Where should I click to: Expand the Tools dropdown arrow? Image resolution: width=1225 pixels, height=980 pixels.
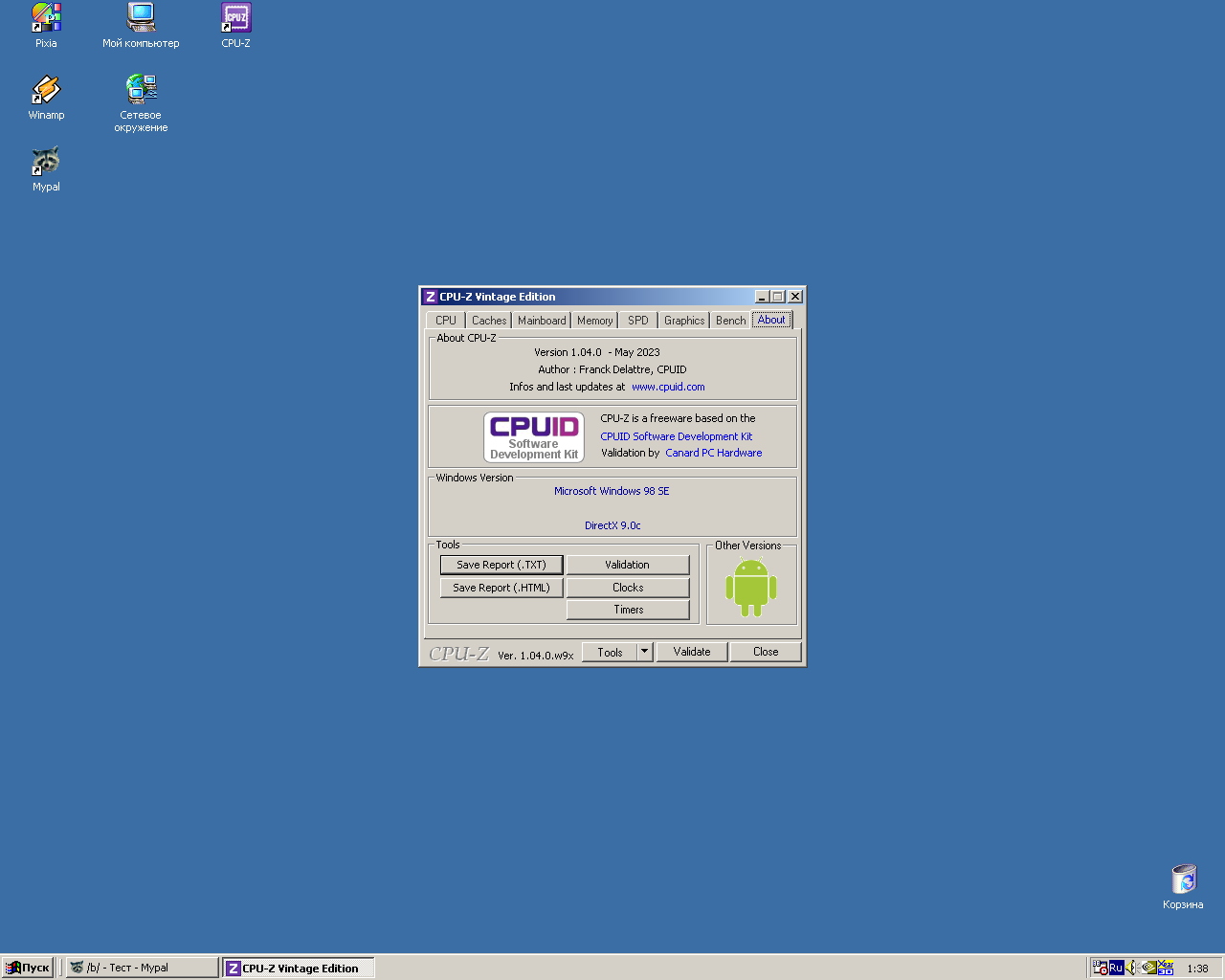click(645, 652)
